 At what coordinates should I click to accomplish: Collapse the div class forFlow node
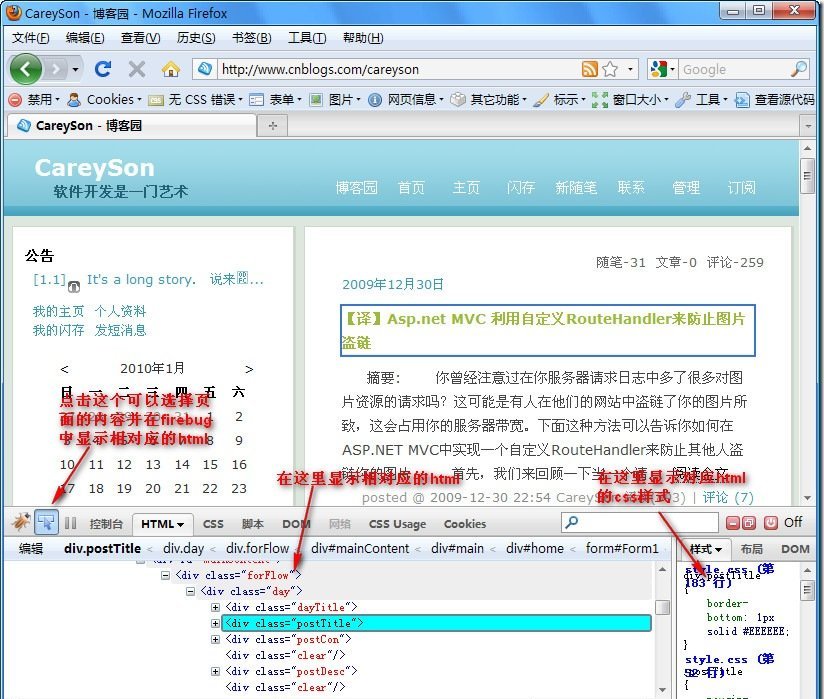(166, 575)
